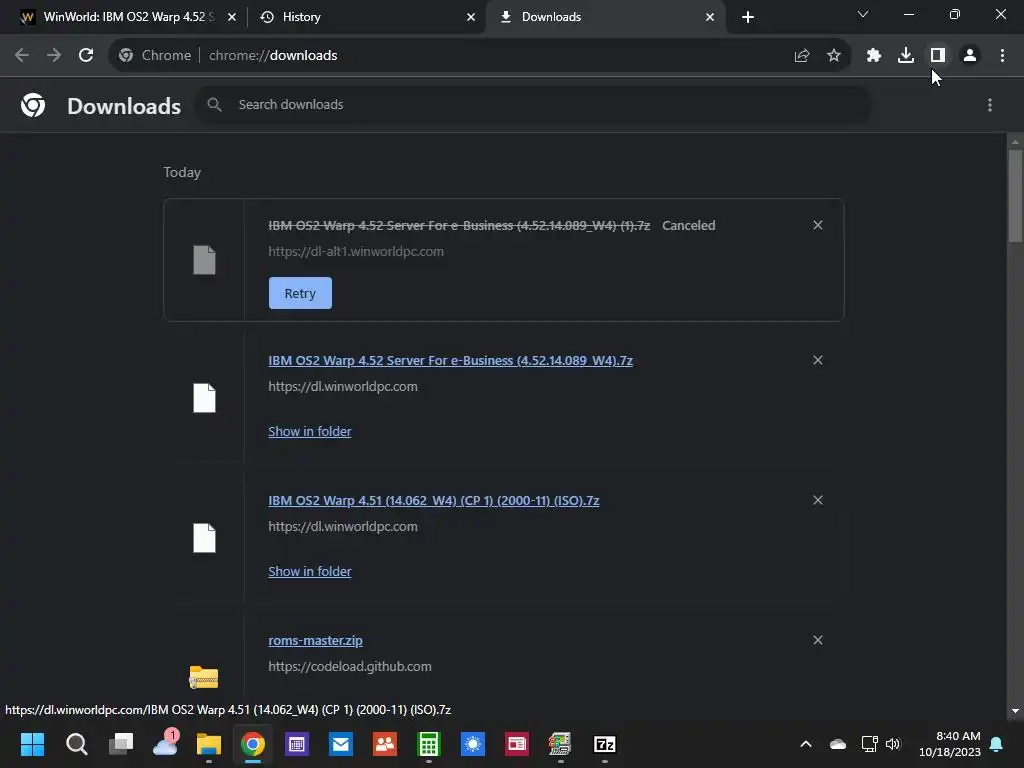This screenshot has height=768, width=1024.
Task: Open the Mail app on taskbar
Action: (341, 744)
